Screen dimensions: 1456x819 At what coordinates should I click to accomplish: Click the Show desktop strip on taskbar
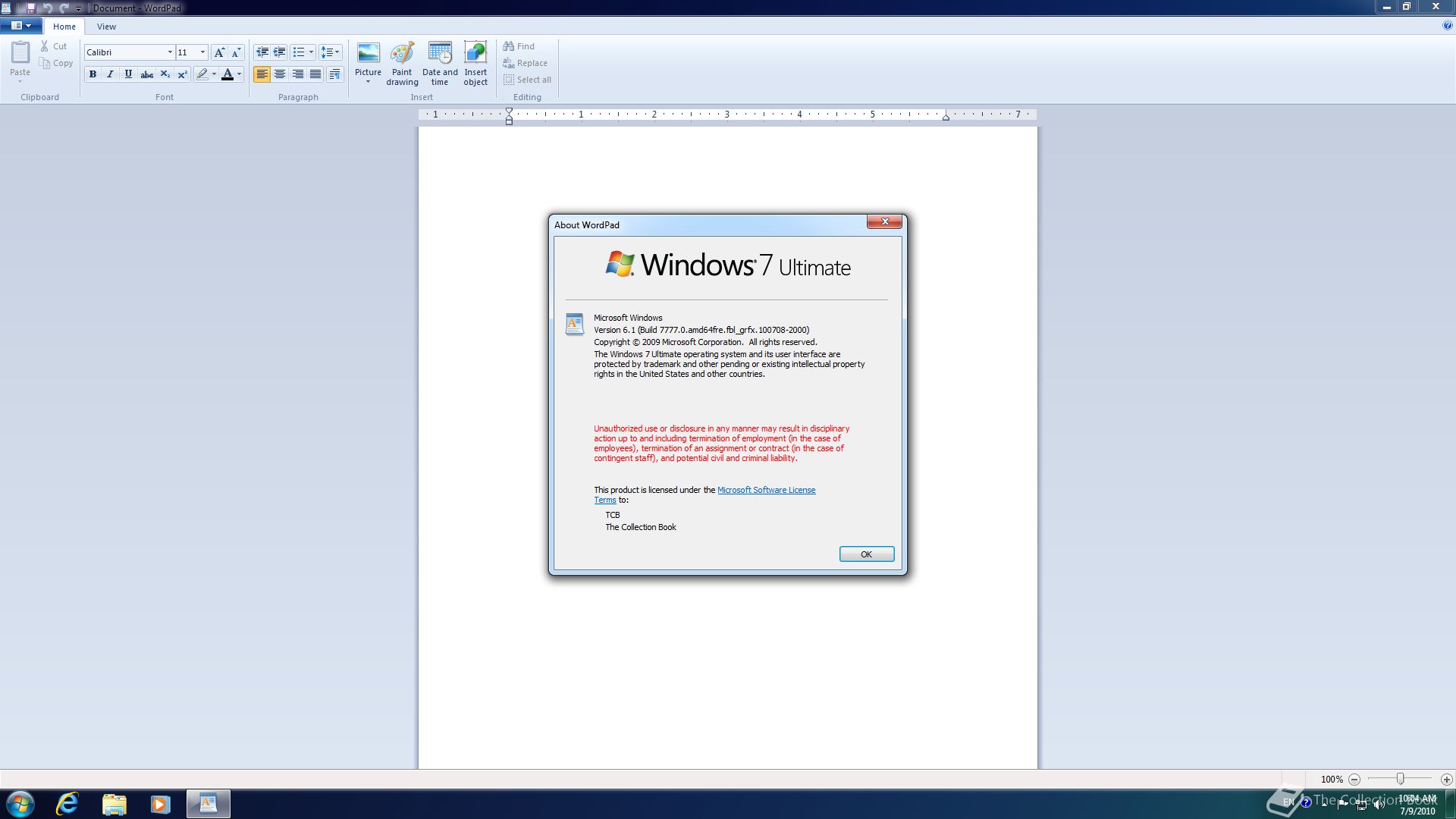tap(1450, 804)
